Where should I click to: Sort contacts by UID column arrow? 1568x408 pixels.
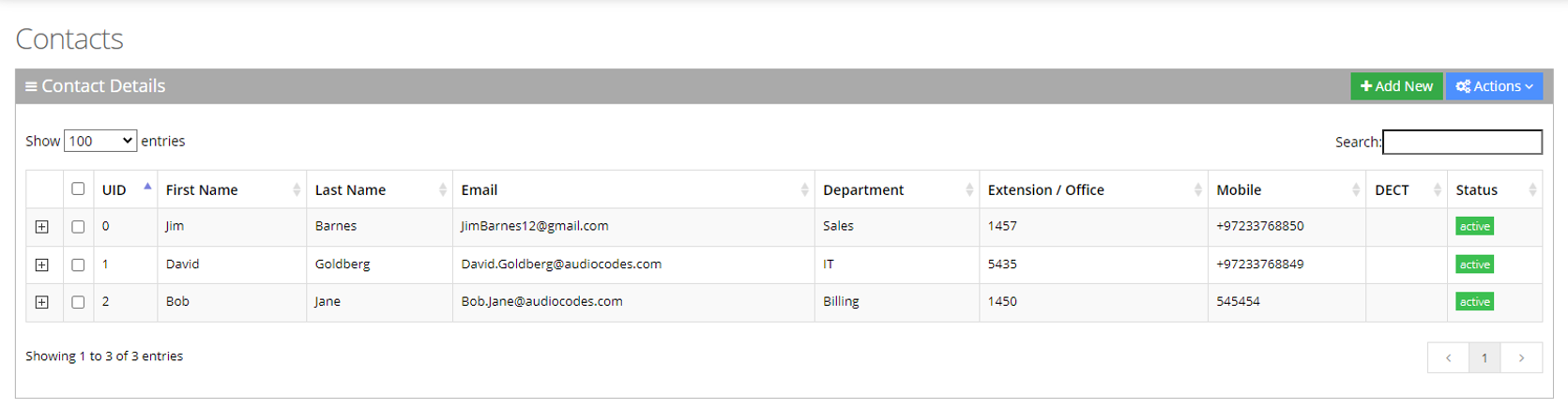[147, 188]
